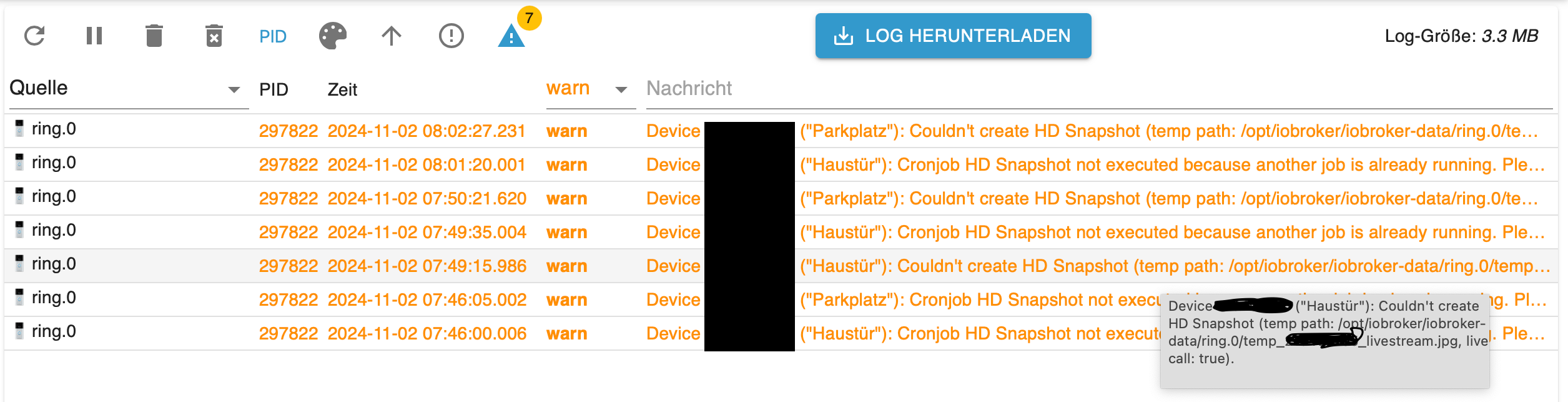
Task: Click the refresh log icon
Action: click(x=34, y=36)
